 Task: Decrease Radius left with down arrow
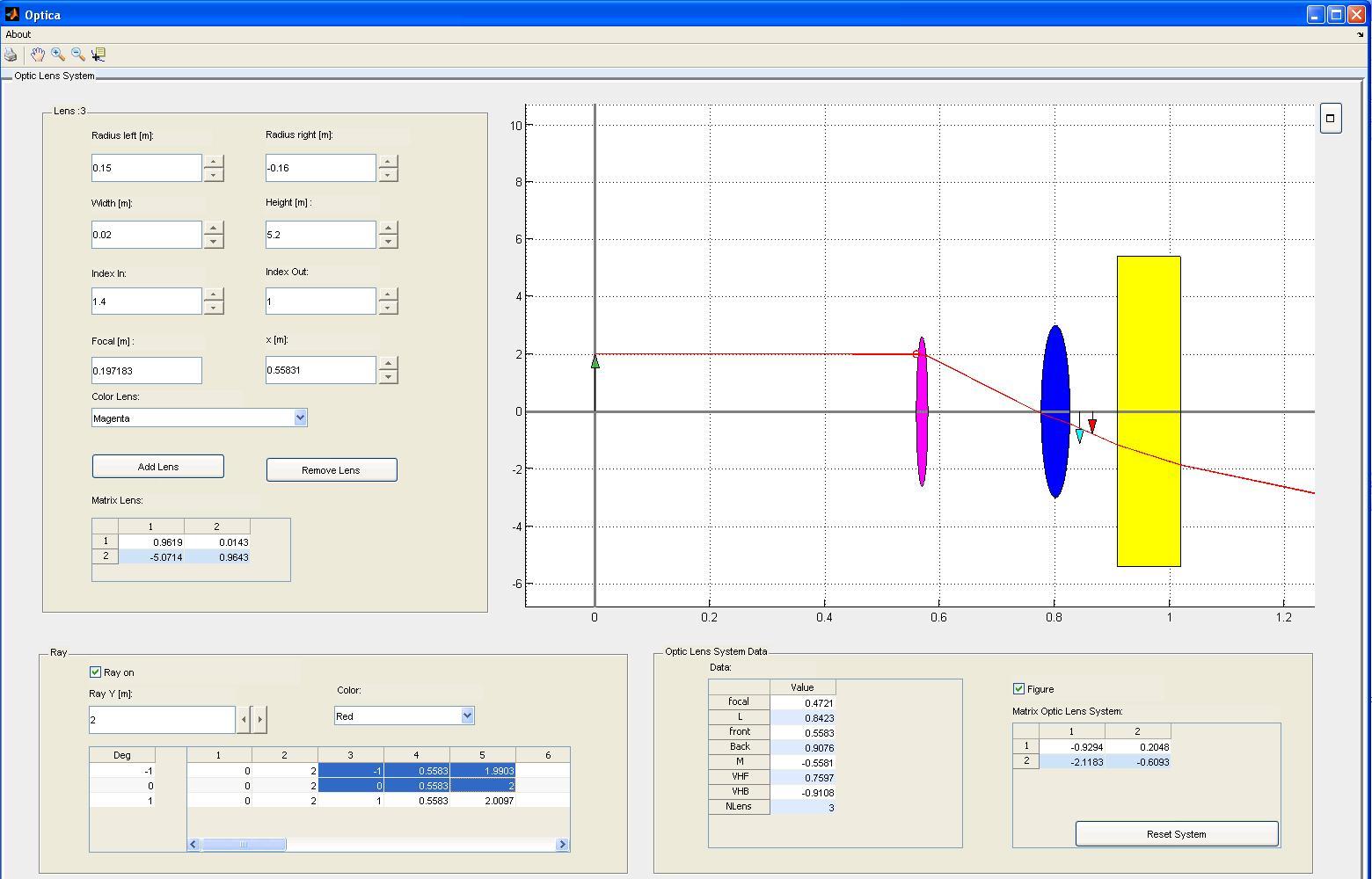coord(213,175)
